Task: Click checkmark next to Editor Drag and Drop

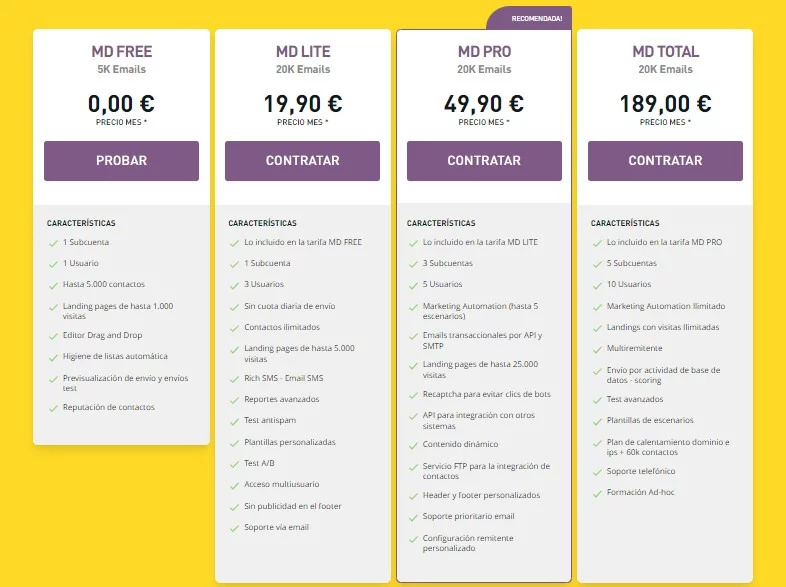Action: 53,336
